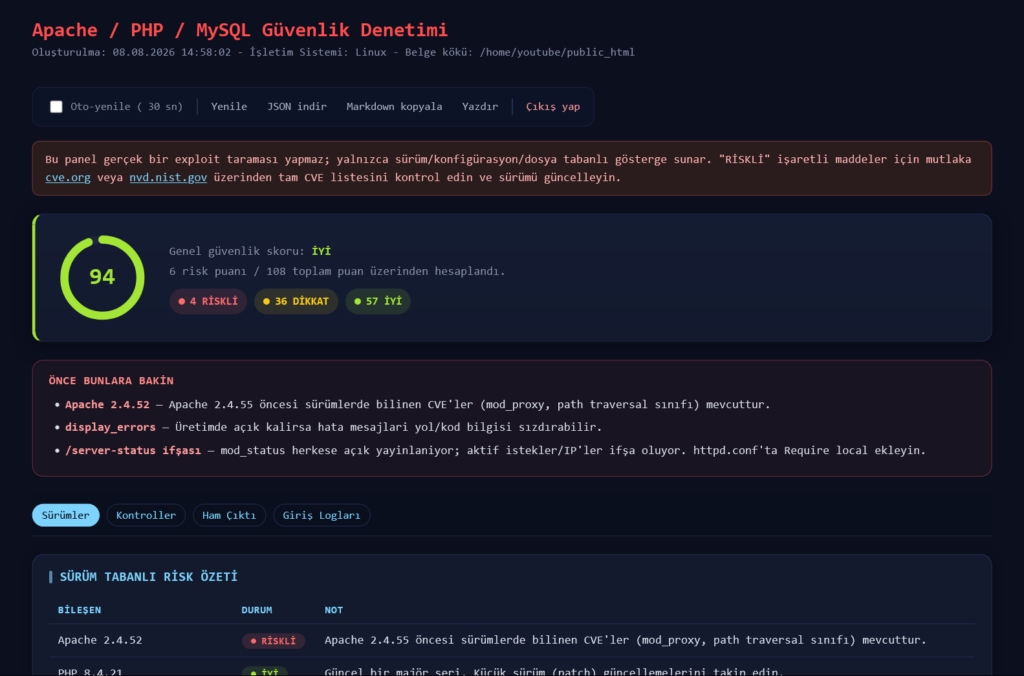Show the Giriş Logları tab
Viewport: 1024px width, 676px height.
click(x=321, y=515)
